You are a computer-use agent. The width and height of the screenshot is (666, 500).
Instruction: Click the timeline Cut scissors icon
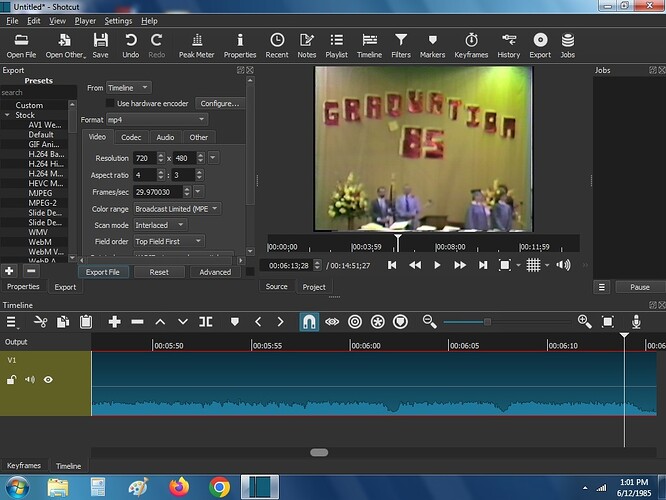(40, 322)
